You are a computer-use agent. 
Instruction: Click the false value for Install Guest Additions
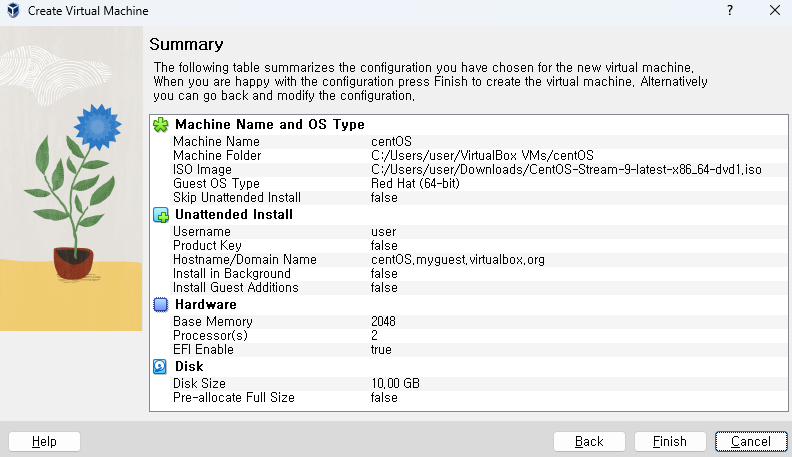[384, 287]
